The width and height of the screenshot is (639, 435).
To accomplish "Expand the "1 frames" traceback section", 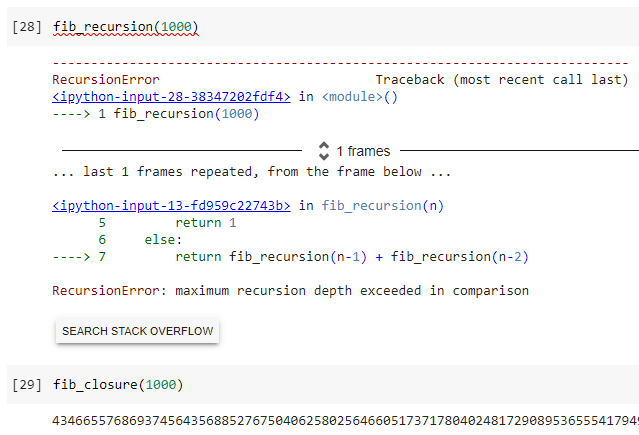I will pos(362,151).
